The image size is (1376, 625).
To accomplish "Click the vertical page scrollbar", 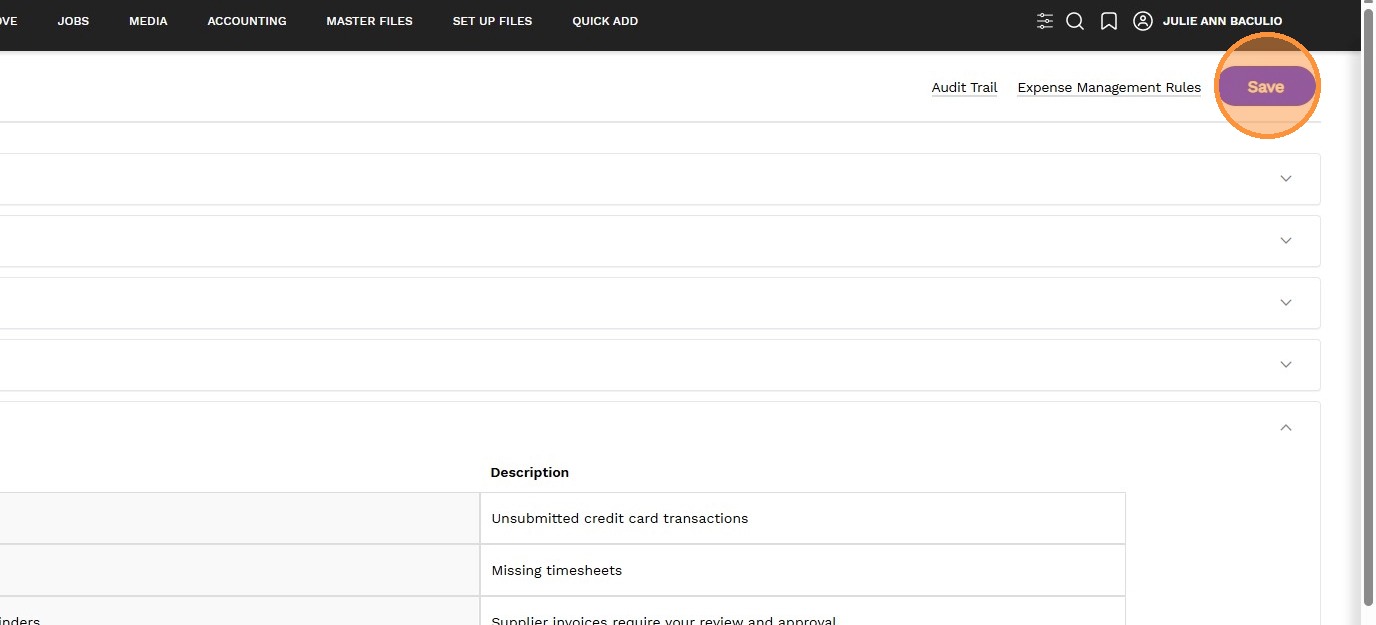I will pos(1368,300).
